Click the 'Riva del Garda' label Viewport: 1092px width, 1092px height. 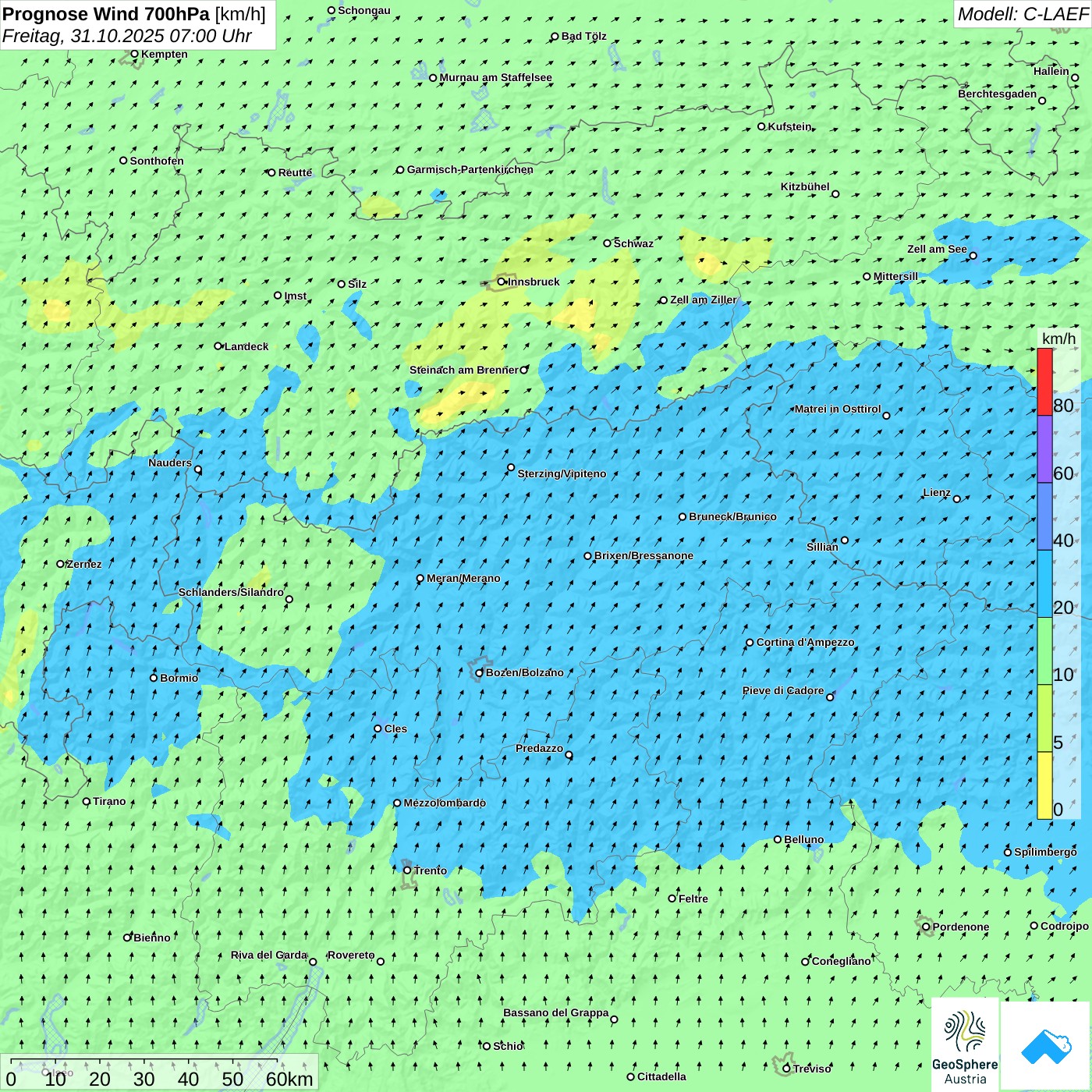click(269, 955)
